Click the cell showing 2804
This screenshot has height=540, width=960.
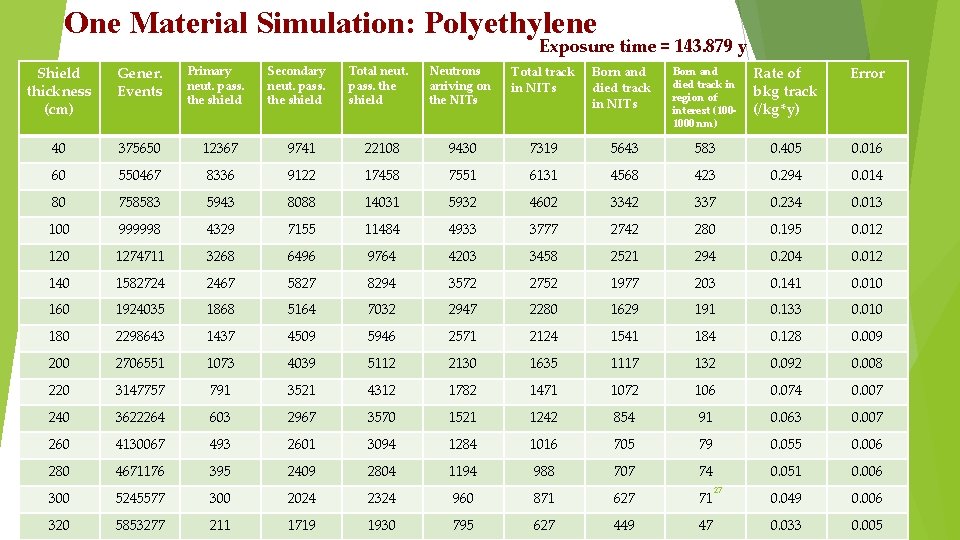pyautogui.click(x=382, y=471)
